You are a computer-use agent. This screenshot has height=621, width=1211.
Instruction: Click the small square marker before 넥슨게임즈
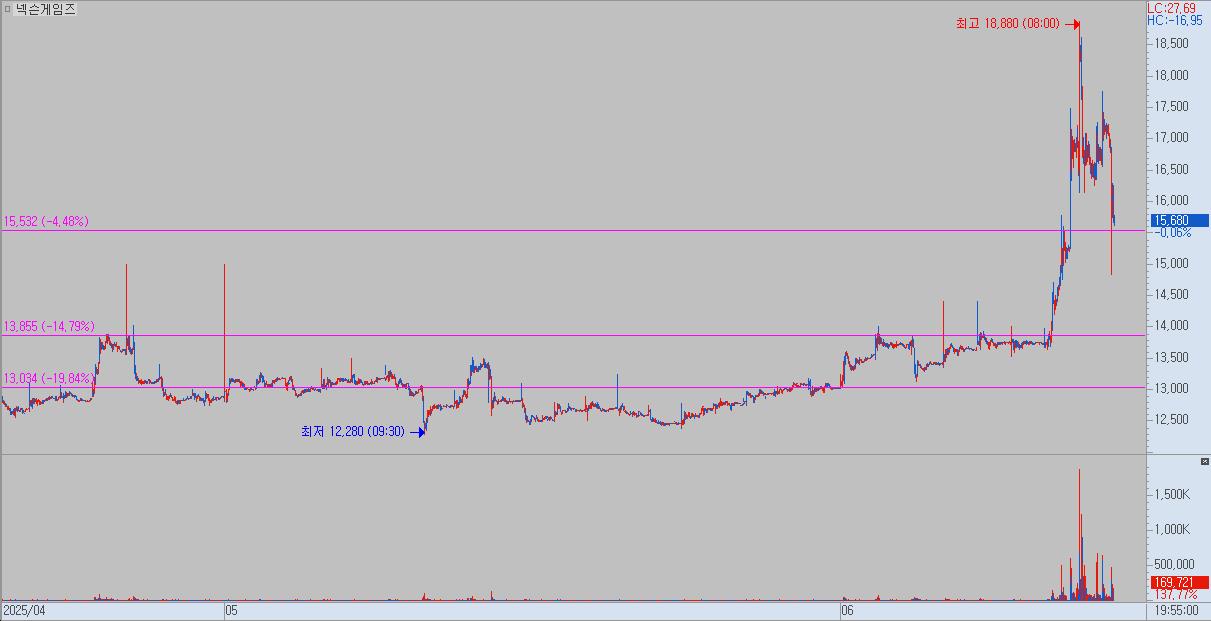click(7, 9)
